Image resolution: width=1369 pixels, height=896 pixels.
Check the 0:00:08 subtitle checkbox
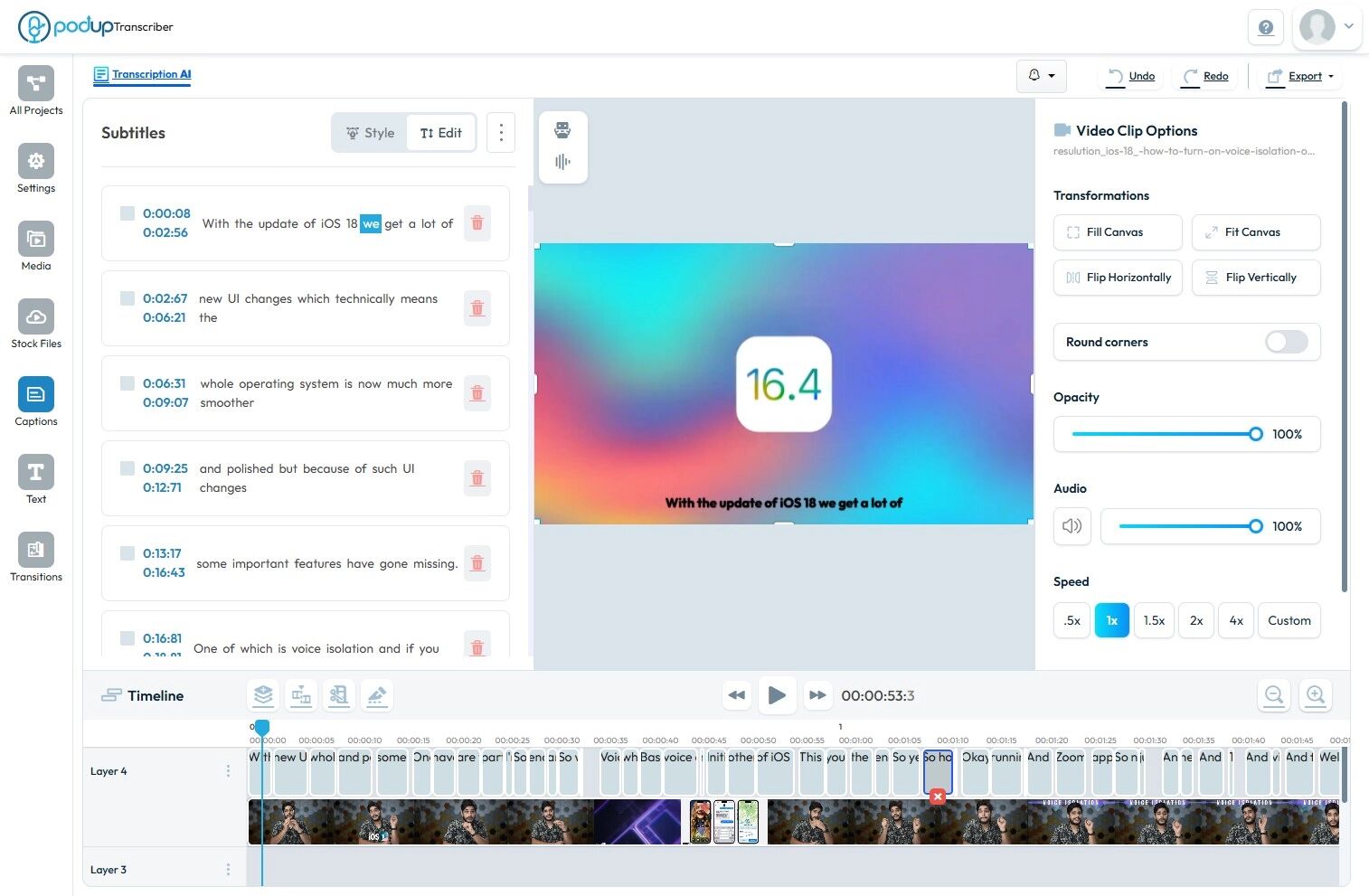pos(127,213)
